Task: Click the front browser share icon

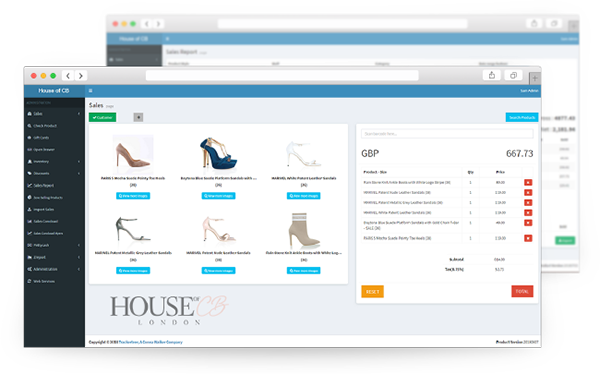Action: click(492, 75)
